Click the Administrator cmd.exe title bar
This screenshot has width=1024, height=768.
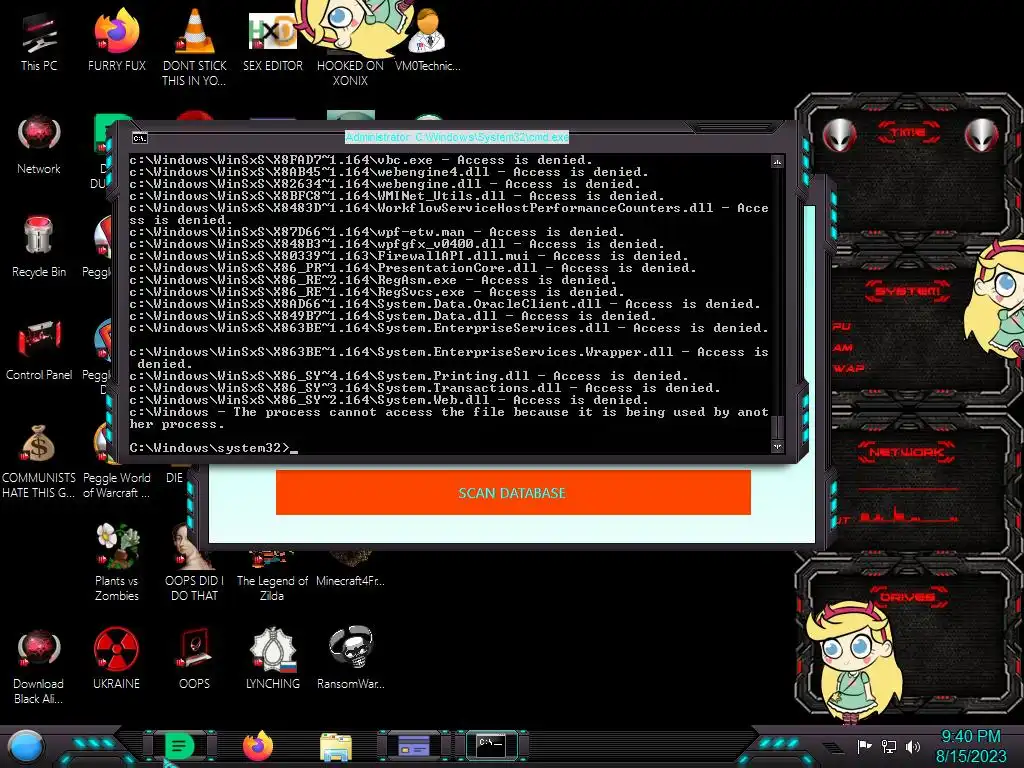(x=457, y=137)
